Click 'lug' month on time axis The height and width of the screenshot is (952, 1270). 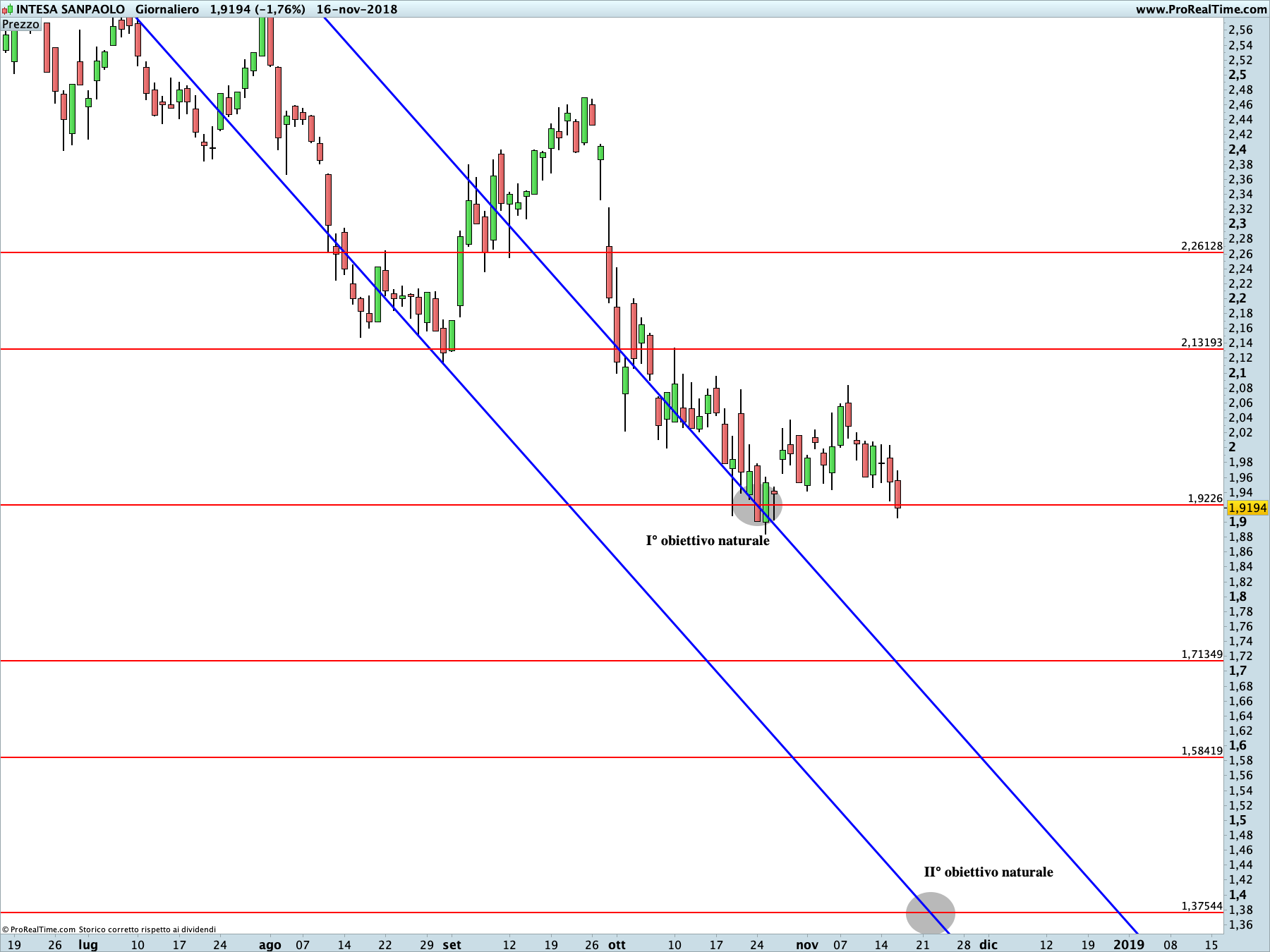click(x=87, y=945)
